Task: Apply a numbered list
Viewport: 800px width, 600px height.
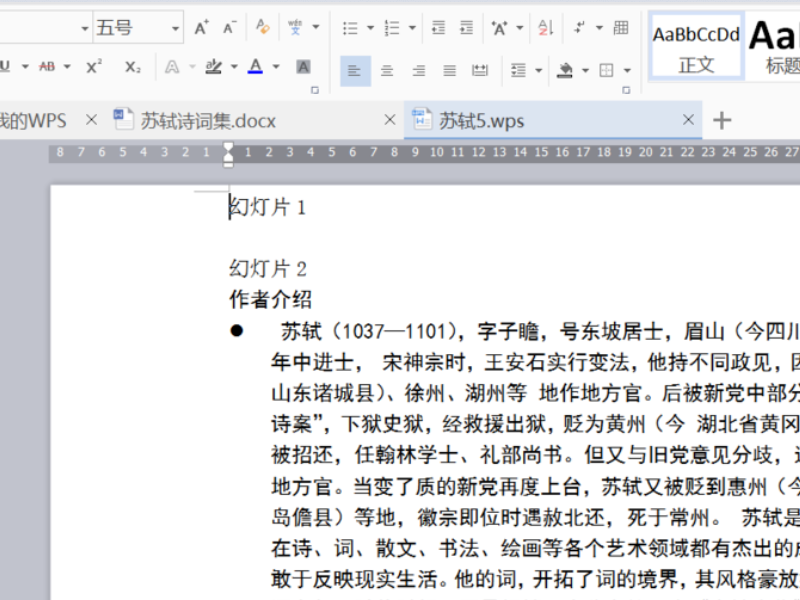Action: pos(391,28)
